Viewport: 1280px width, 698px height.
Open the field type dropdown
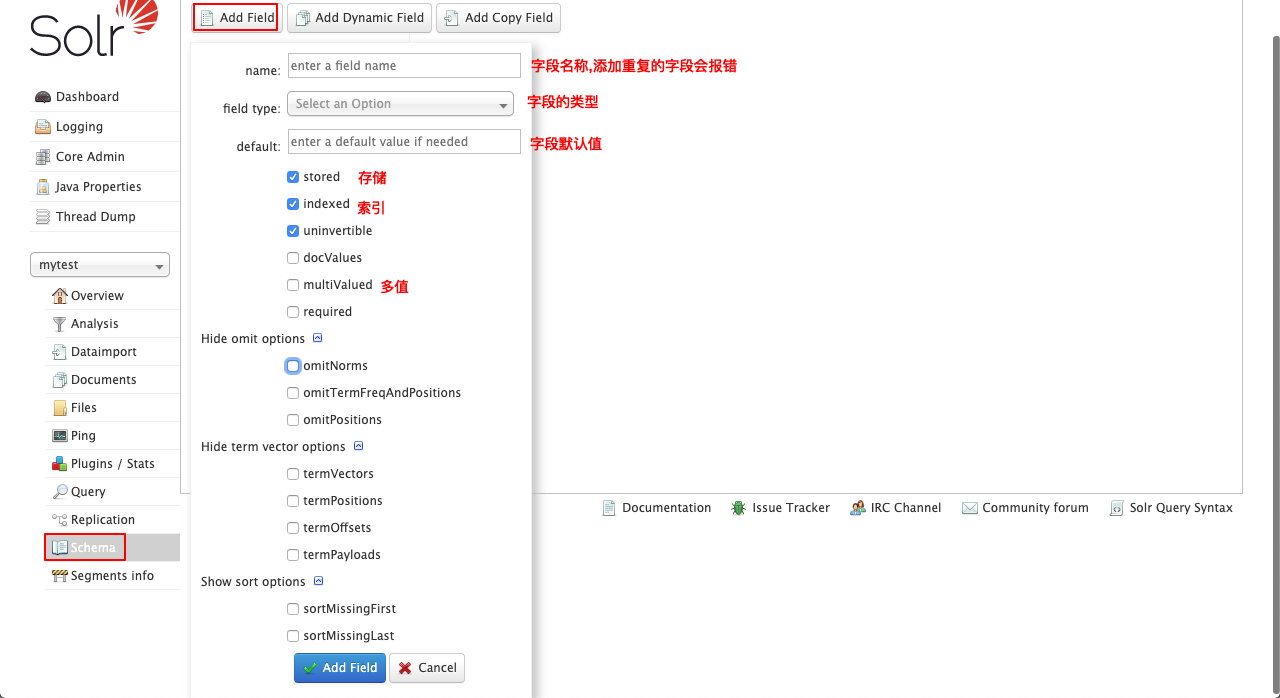tap(400, 103)
